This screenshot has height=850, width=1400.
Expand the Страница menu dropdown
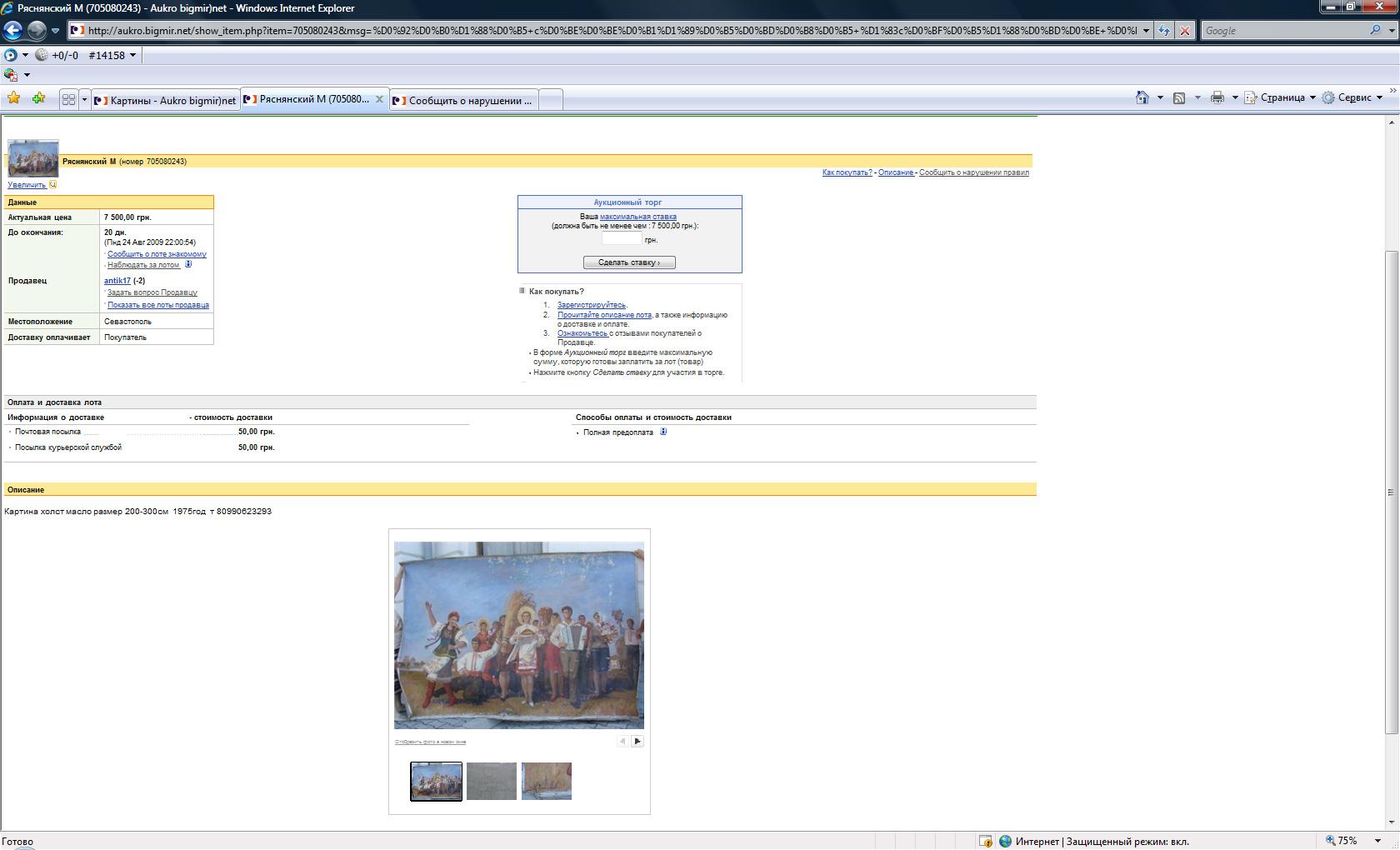point(1312,97)
